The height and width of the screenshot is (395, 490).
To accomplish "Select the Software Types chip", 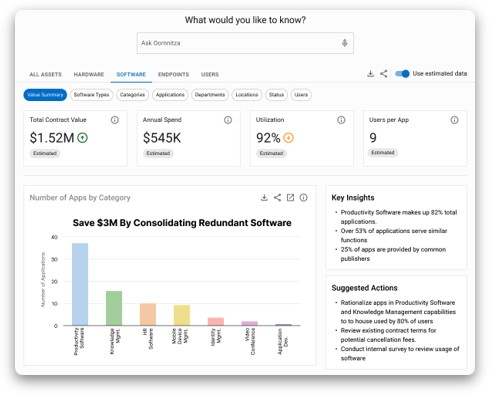I will pyautogui.click(x=91, y=95).
